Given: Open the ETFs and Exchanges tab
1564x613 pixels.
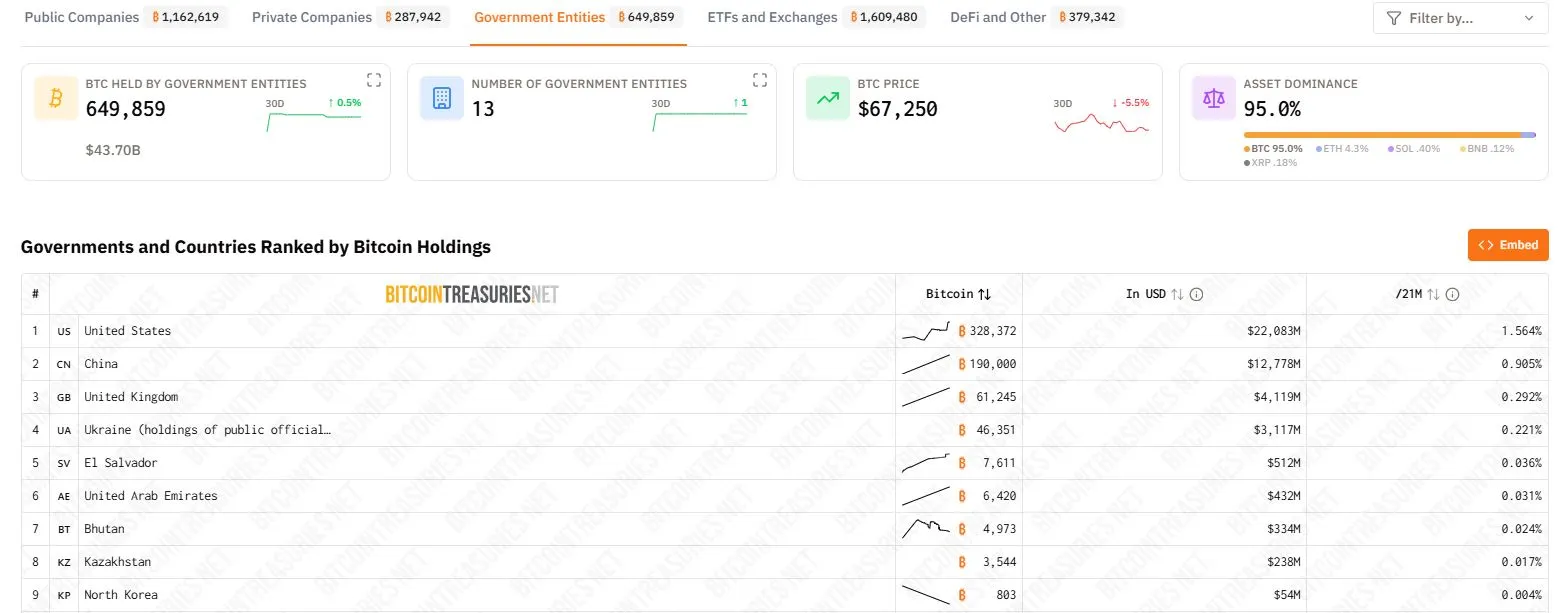Looking at the screenshot, I should 772,17.
